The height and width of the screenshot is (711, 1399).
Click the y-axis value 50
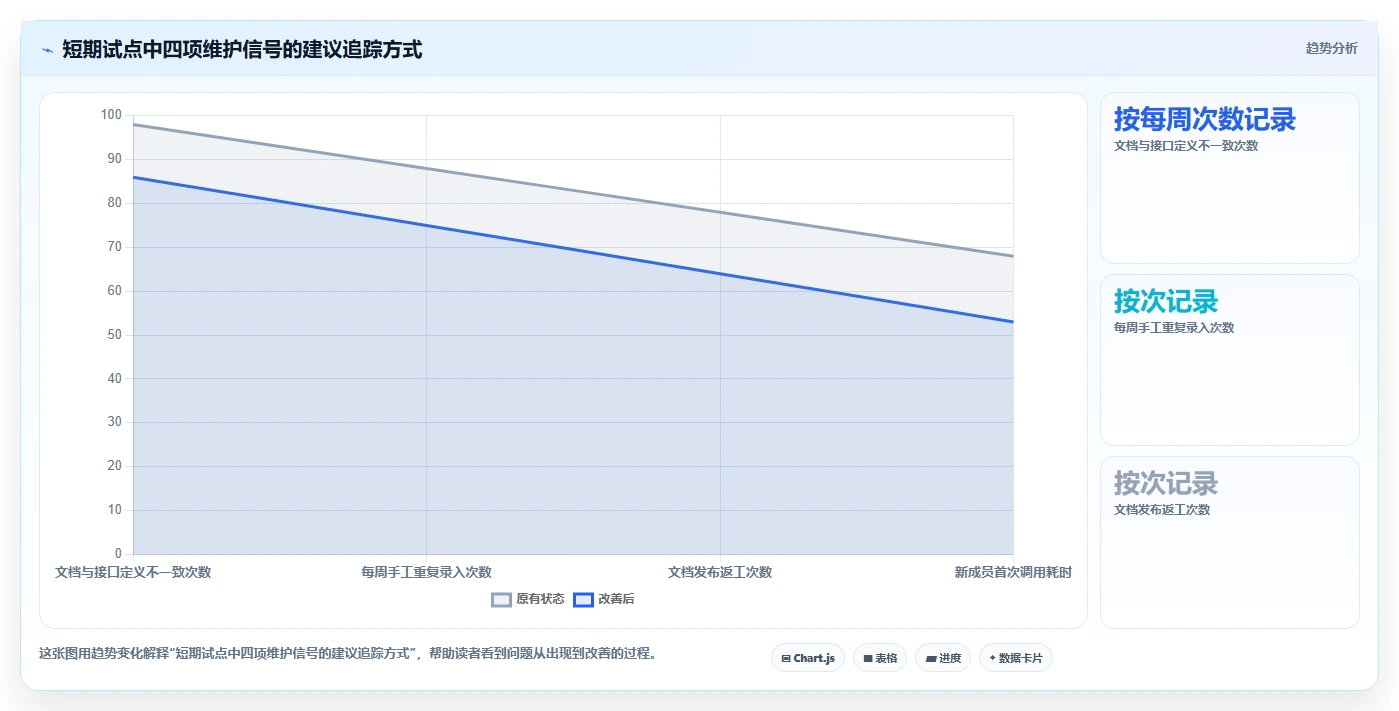coord(114,335)
